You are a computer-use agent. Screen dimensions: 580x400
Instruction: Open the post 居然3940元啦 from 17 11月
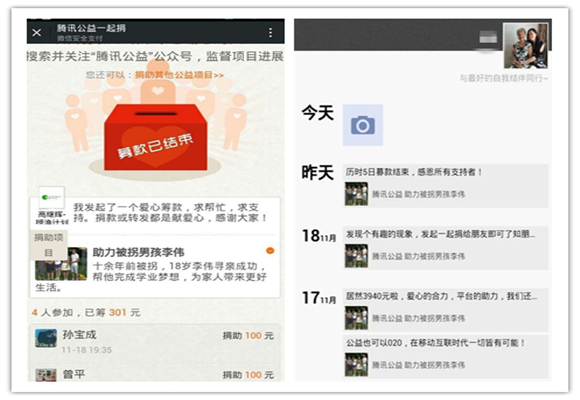(x=441, y=296)
